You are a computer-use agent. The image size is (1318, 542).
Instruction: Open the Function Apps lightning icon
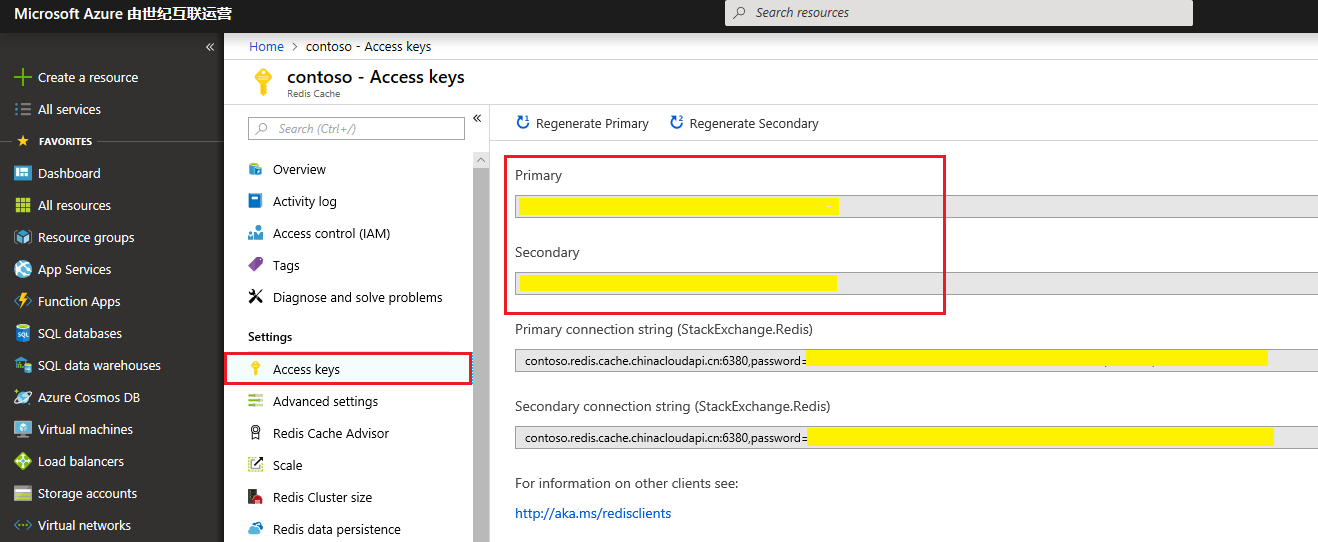22,301
